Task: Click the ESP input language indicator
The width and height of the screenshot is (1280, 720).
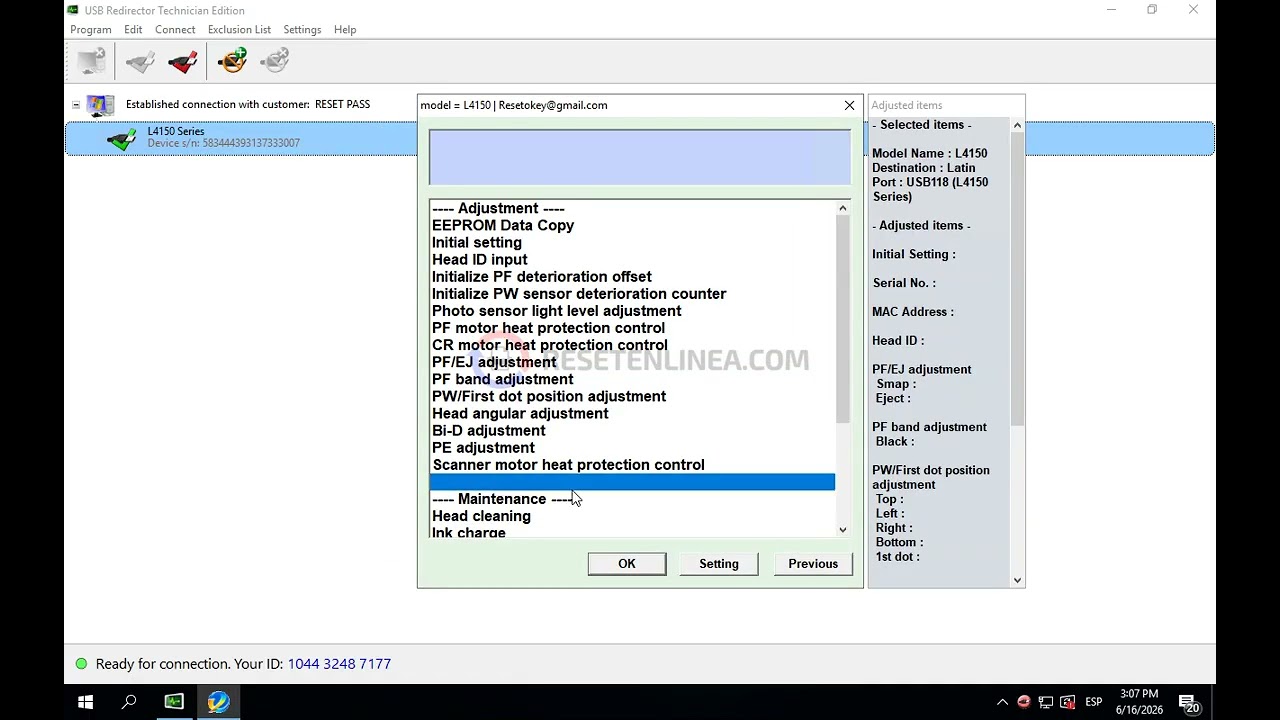Action: pos(1094,702)
